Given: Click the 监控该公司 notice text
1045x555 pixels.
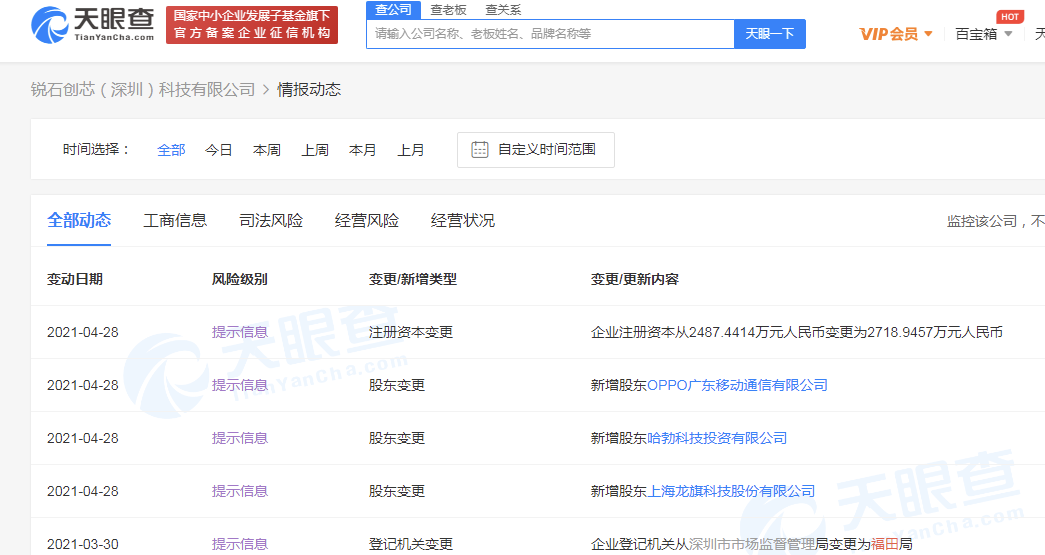Looking at the screenshot, I should click(996, 221).
